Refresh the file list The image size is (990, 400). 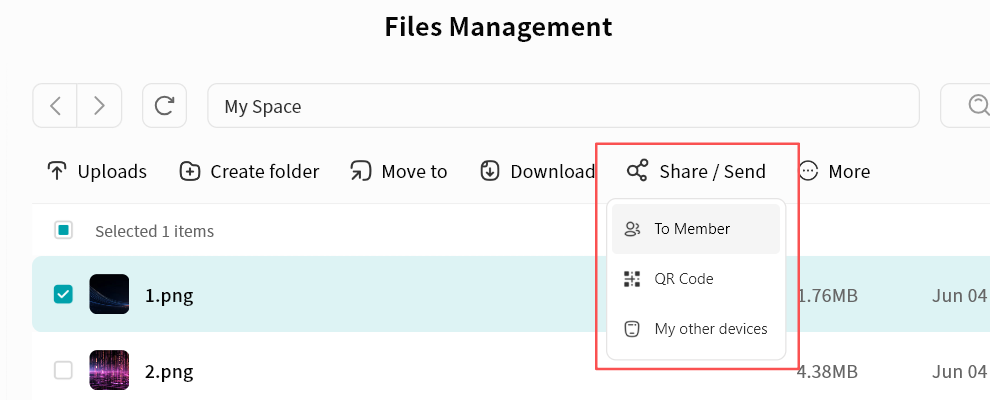click(x=165, y=106)
